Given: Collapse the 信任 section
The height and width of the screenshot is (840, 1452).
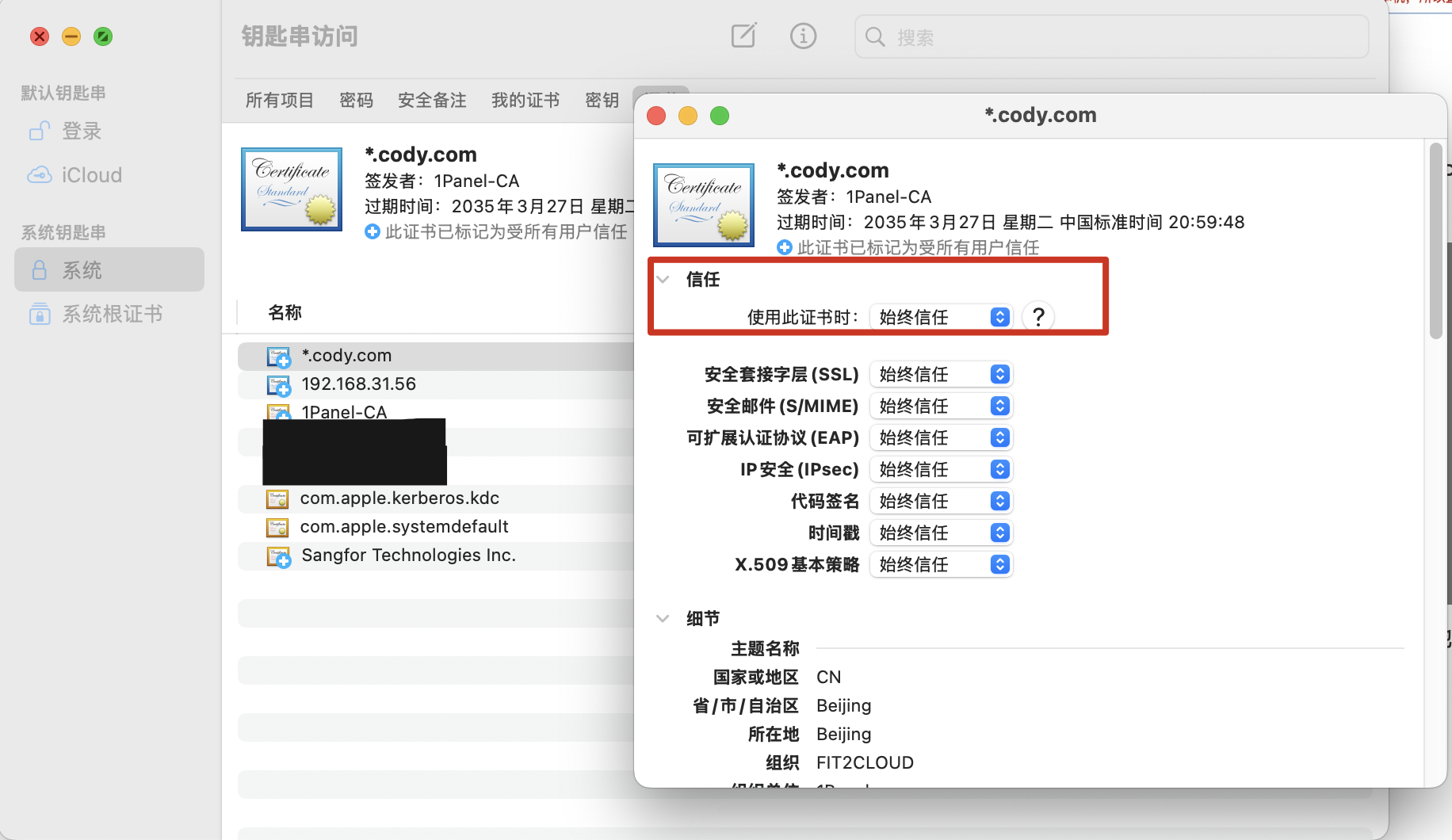Looking at the screenshot, I should pos(663,279).
